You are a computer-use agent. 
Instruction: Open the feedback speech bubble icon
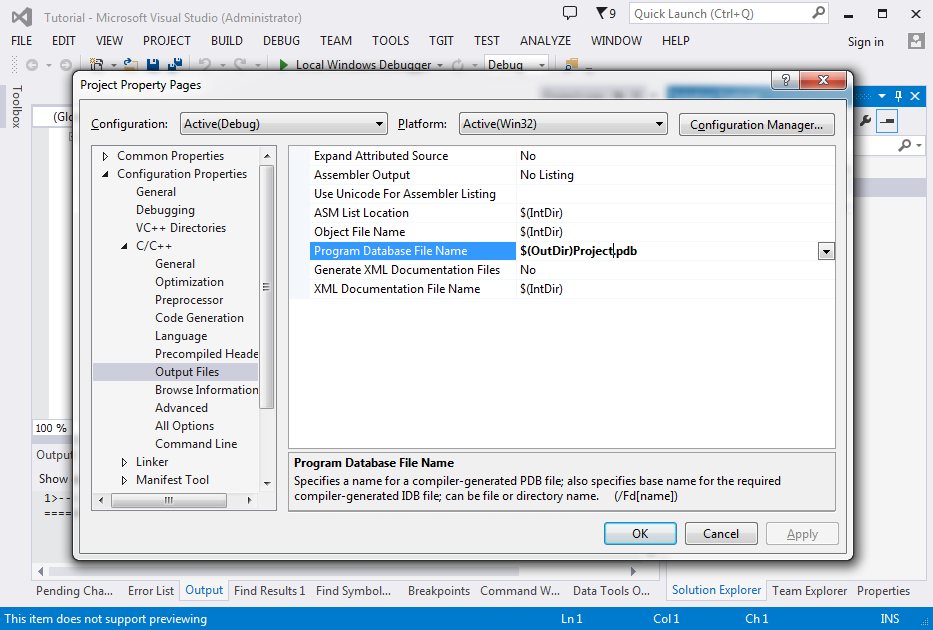point(569,13)
